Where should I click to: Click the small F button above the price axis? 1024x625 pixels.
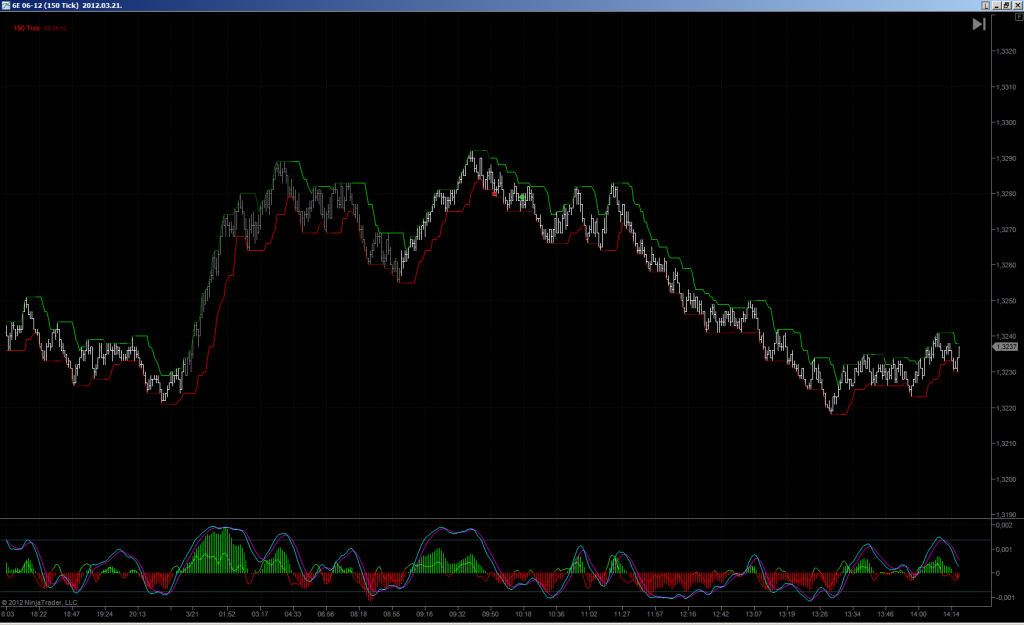tap(1019, 18)
